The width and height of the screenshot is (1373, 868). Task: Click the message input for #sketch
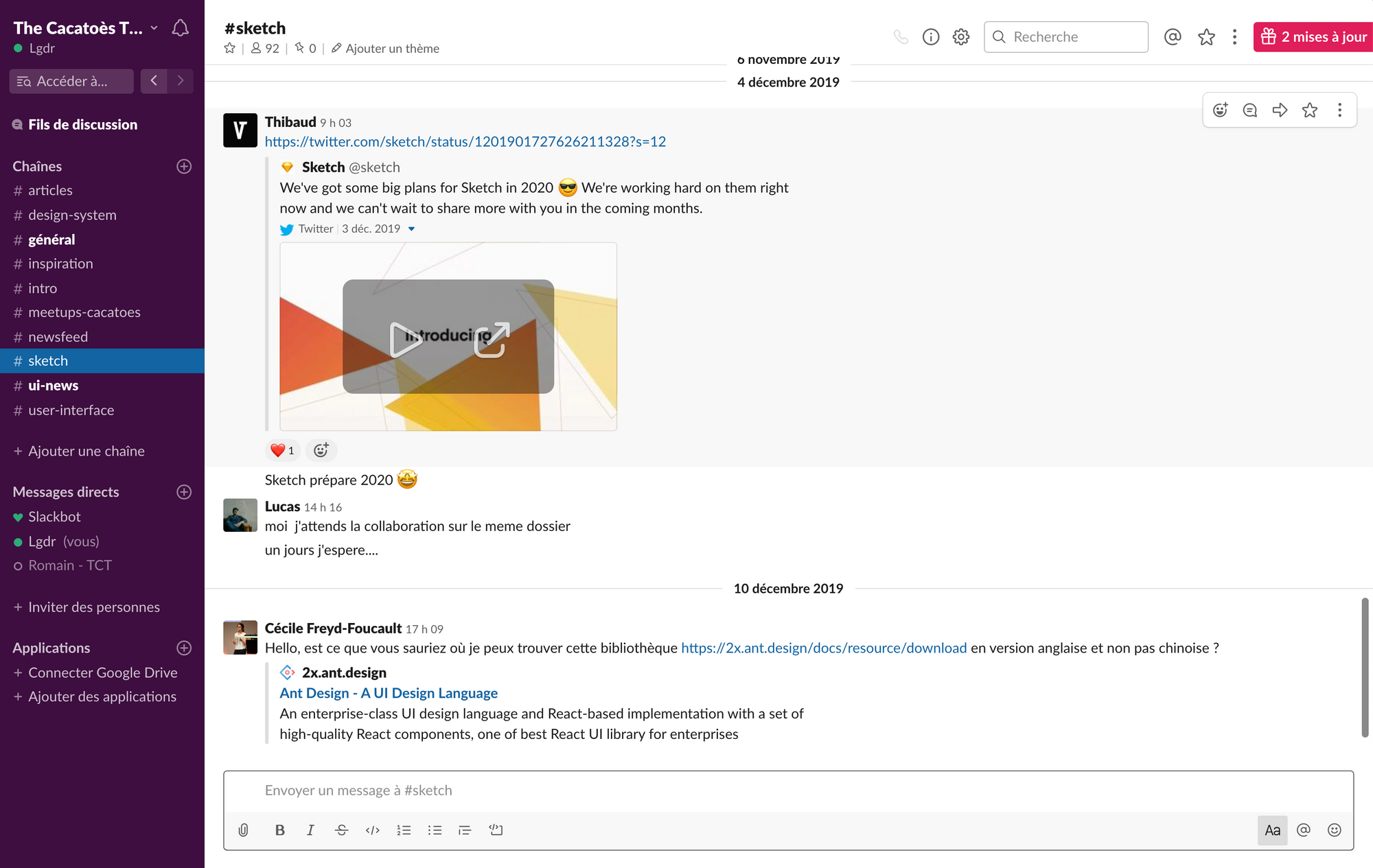pyautogui.click(x=788, y=791)
